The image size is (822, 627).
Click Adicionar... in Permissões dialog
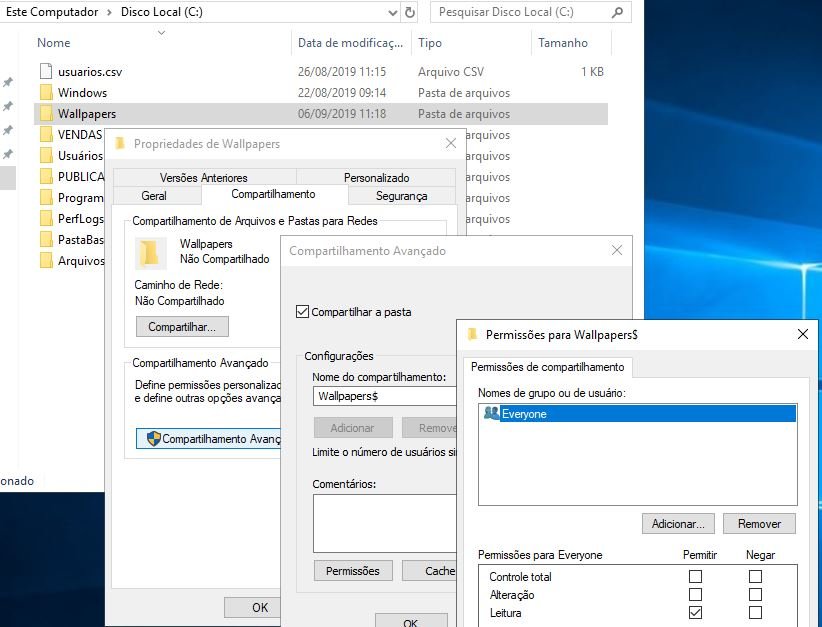pyautogui.click(x=678, y=523)
